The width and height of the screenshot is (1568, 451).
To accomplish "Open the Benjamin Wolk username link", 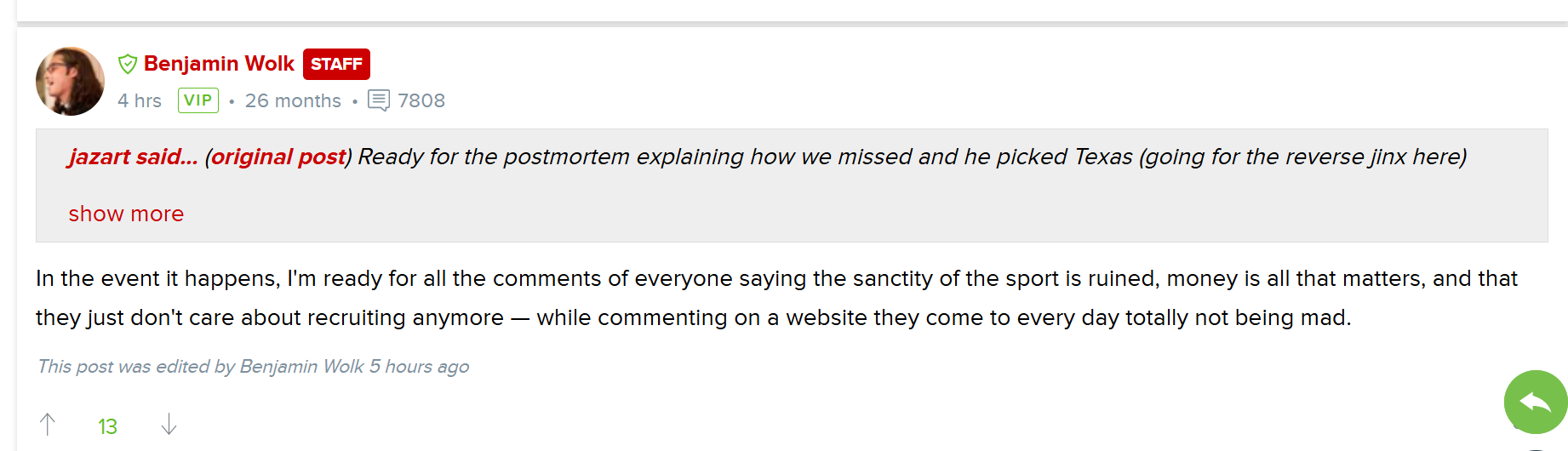I will coord(219,64).
